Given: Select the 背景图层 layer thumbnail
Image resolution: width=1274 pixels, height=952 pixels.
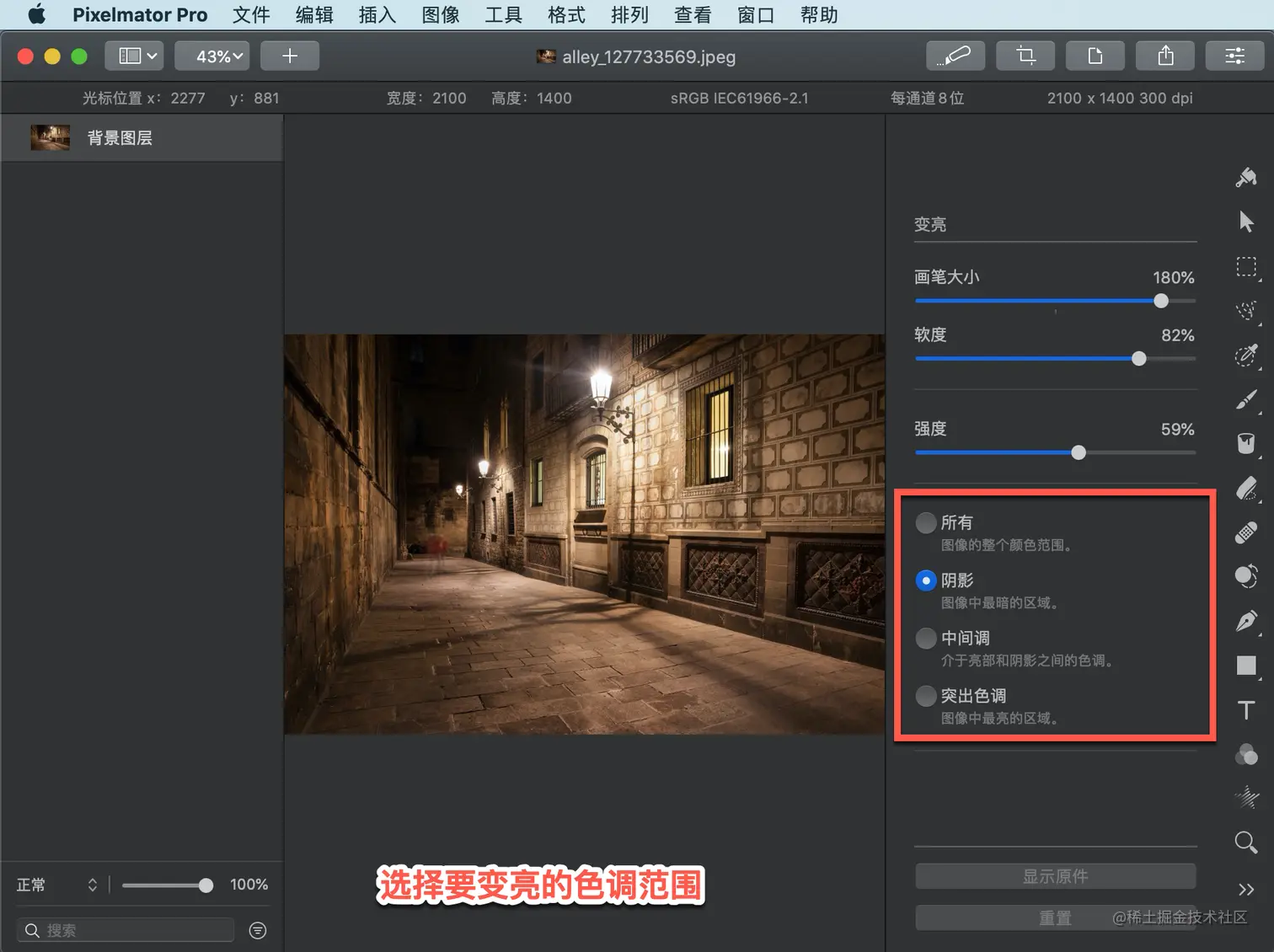Looking at the screenshot, I should click(51, 137).
